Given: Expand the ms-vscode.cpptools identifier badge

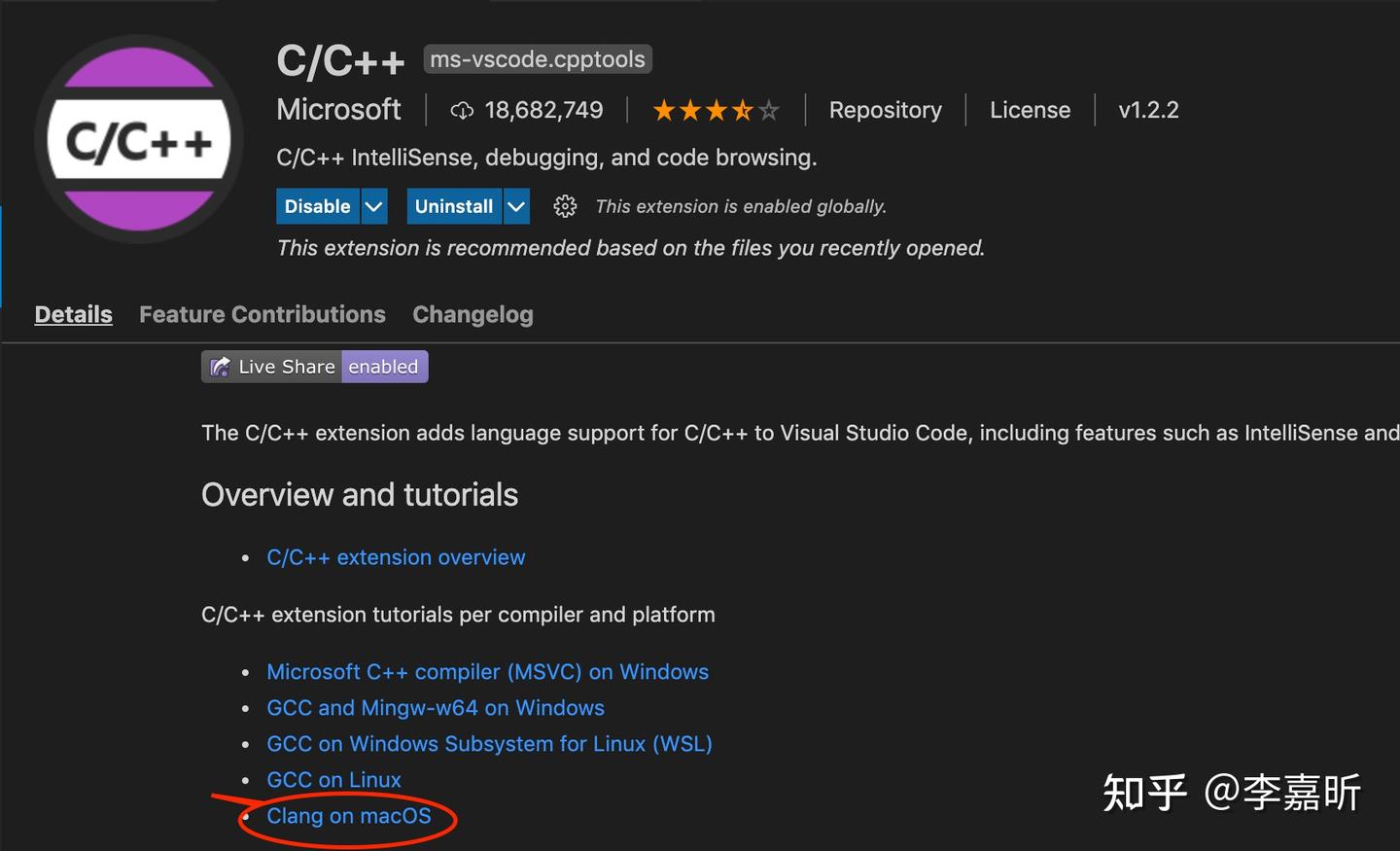Looking at the screenshot, I should 537,58.
